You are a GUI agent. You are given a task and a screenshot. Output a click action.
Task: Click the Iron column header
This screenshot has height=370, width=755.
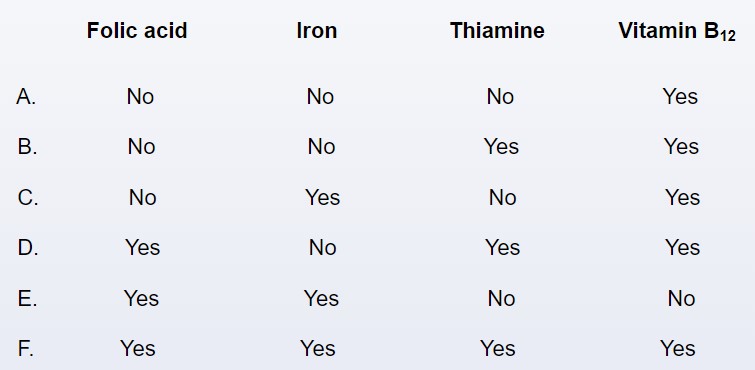click(317, 31)
